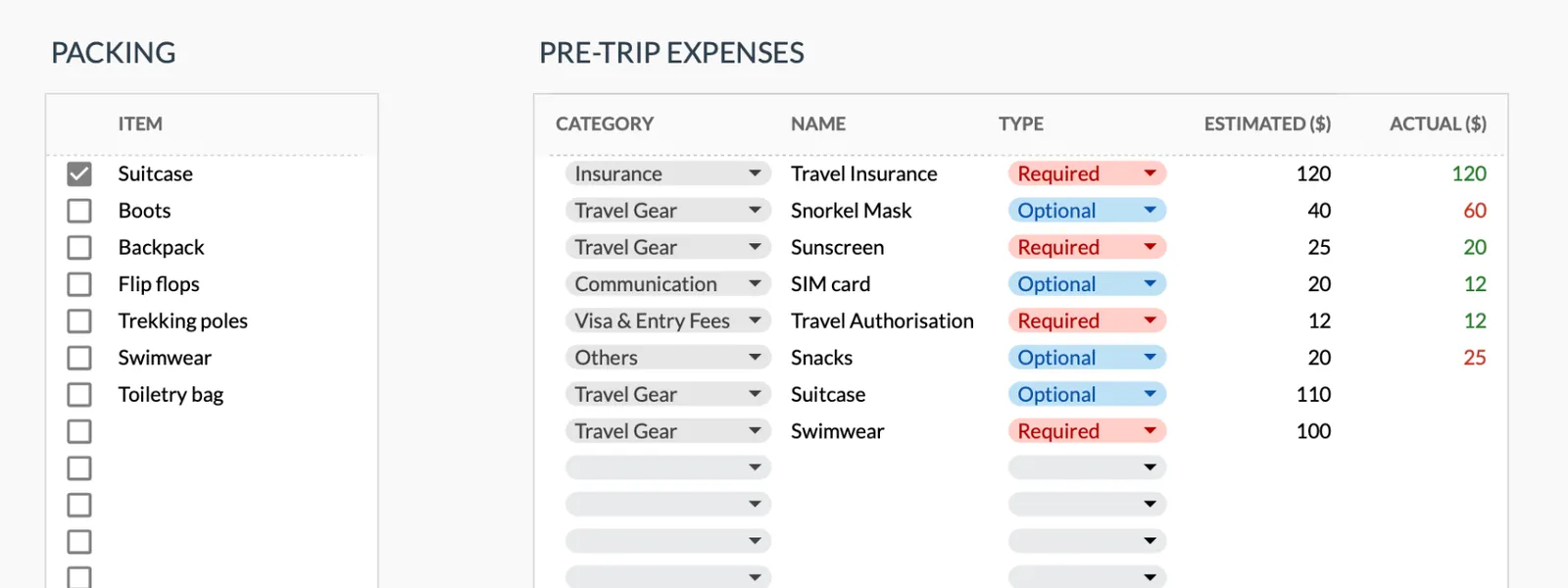Check the Boots packing item
Viewport: 1568px width, 588px height.
coord(79,210)
